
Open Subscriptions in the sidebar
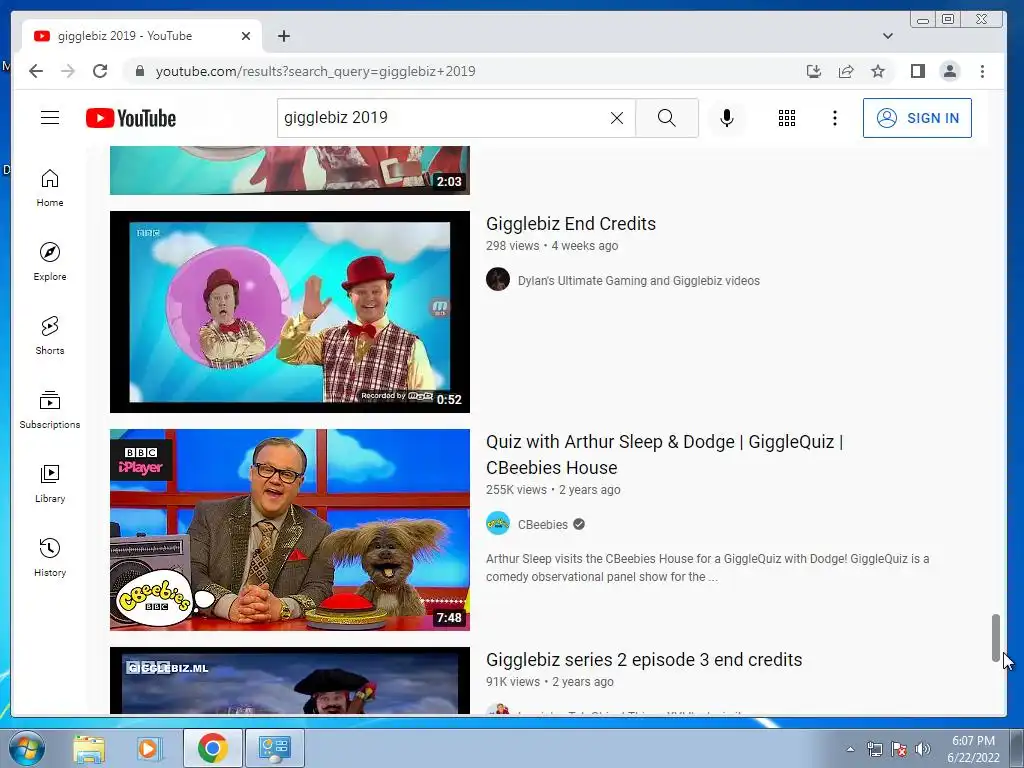tap(50, 409)
